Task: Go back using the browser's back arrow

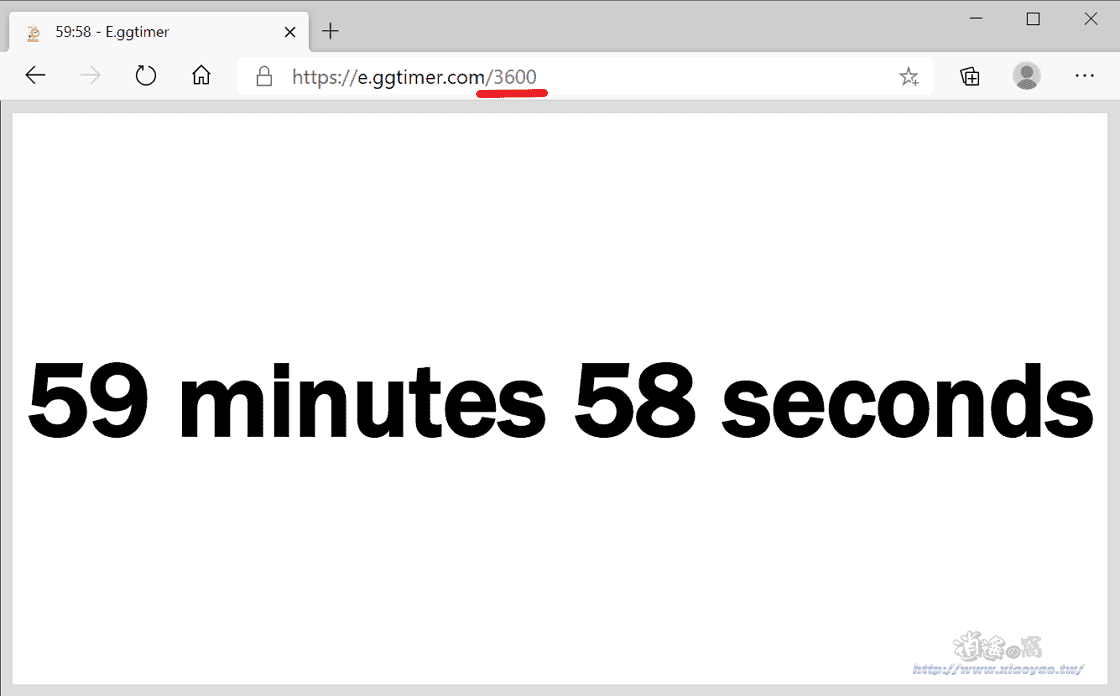Action: pyautogui.click(x=35, y=75)
